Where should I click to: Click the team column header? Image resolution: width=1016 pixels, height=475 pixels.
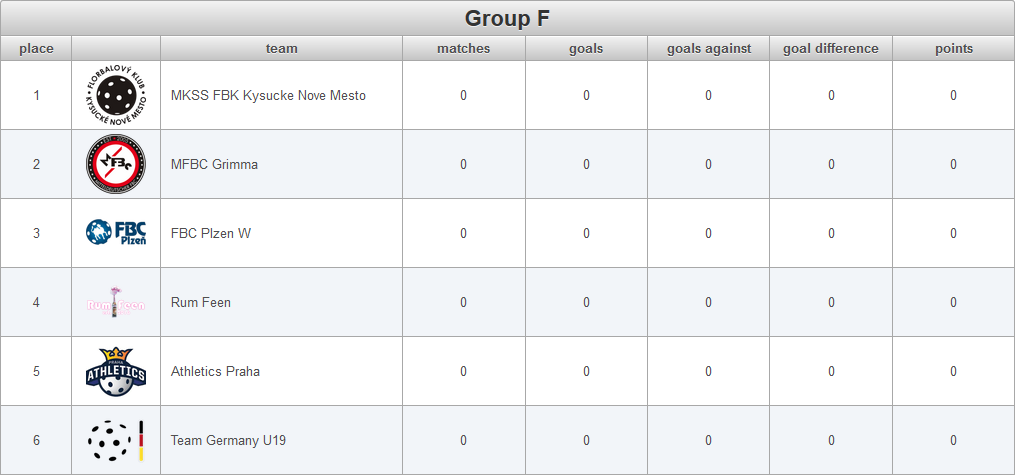click(281, 49)
